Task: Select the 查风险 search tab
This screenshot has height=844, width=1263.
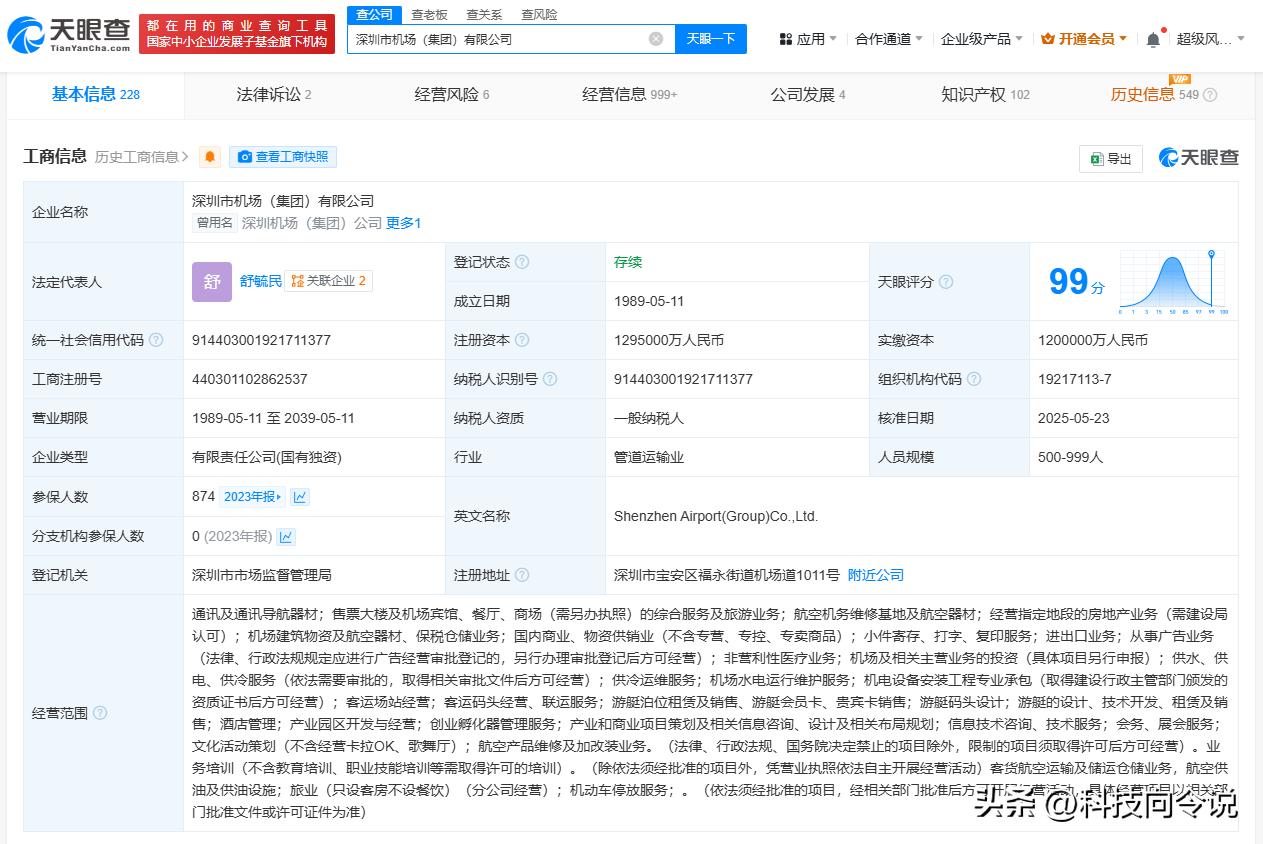Action: coord(539,15)
